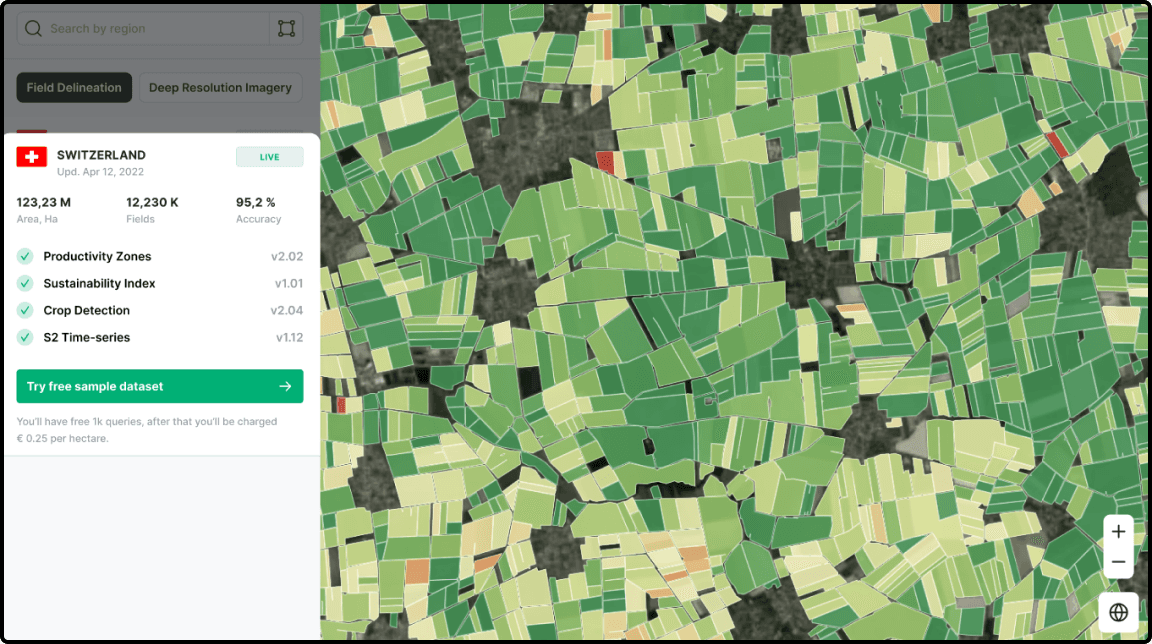Image resolution: width=1152 pixels, height=644 pixels.
Task: Click the free 1k queries pricing note
Action: click(147, 430)
